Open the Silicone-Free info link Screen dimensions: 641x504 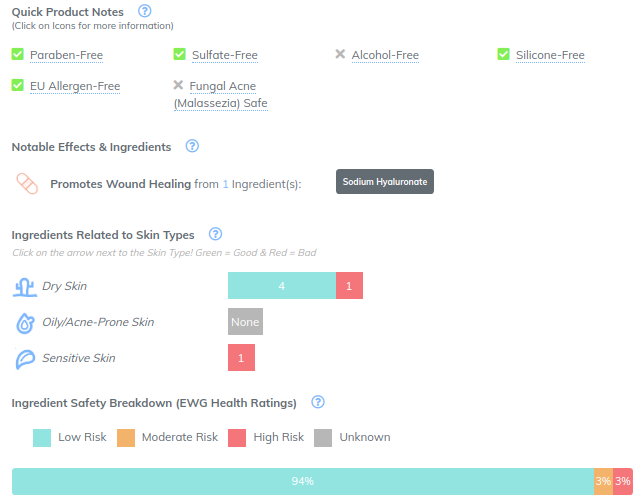coord(550,55)
